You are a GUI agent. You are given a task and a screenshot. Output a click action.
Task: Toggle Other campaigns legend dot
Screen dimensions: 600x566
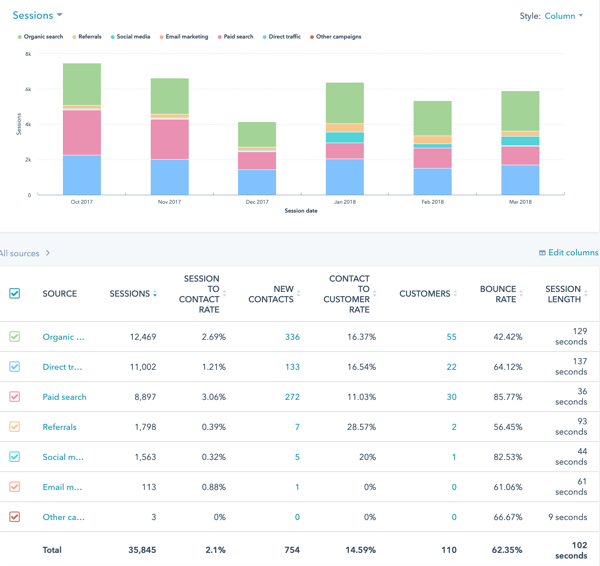pos(312,37)
